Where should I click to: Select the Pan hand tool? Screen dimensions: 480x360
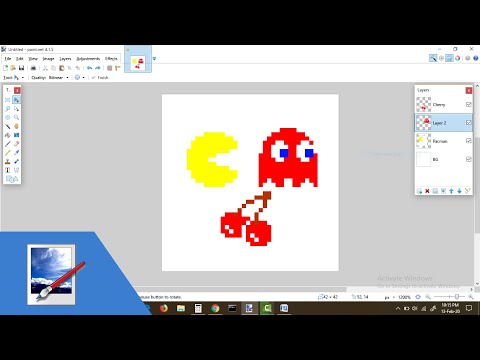coord(16,126)
